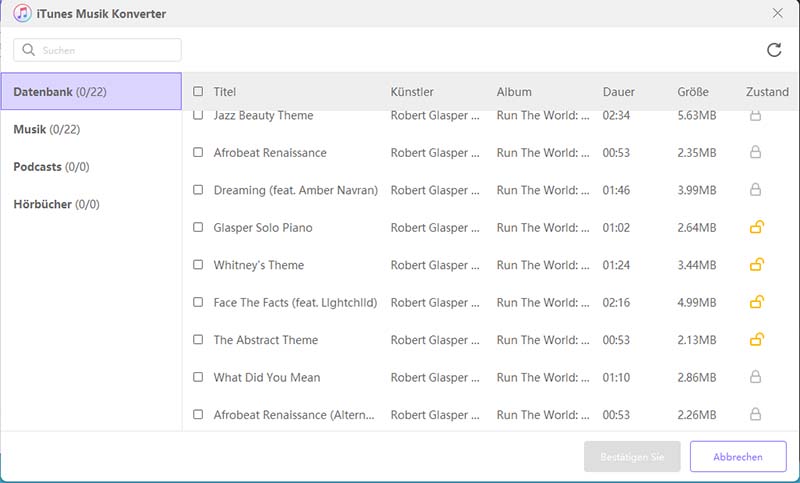This screenshot has height=483, width=800.
Task: Click the search magnifier icon
Action: point(29,50)
